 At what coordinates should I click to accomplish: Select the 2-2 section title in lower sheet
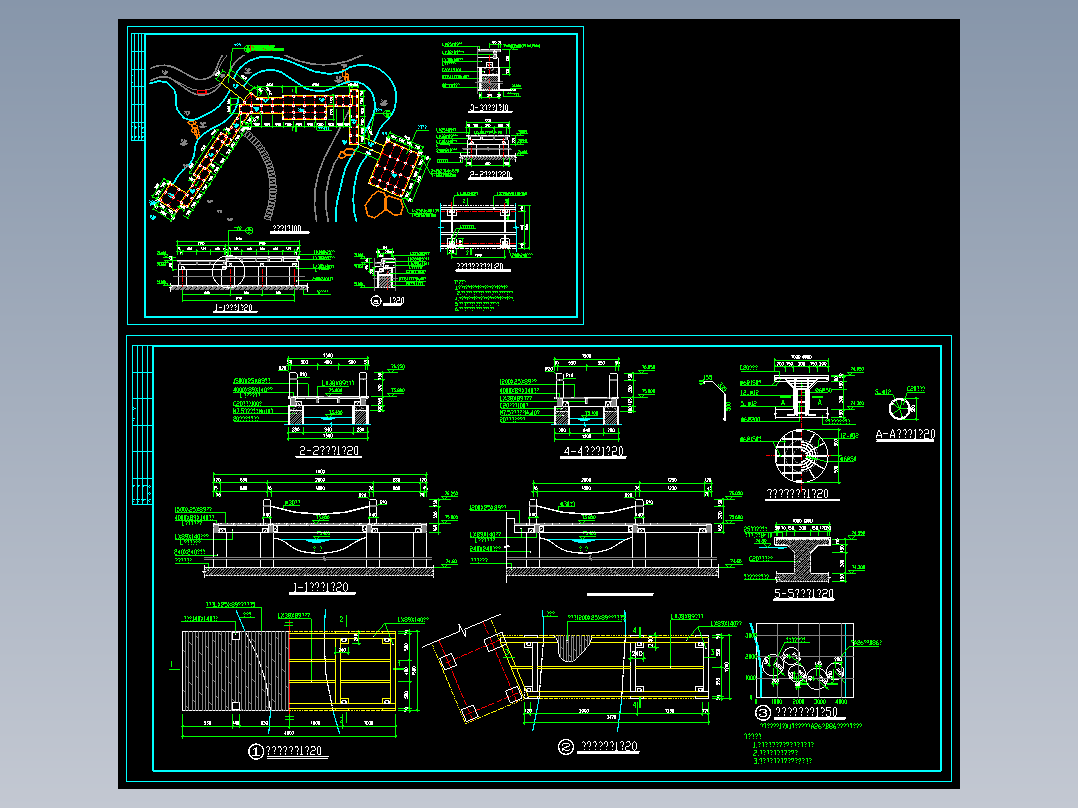(329, 451)
